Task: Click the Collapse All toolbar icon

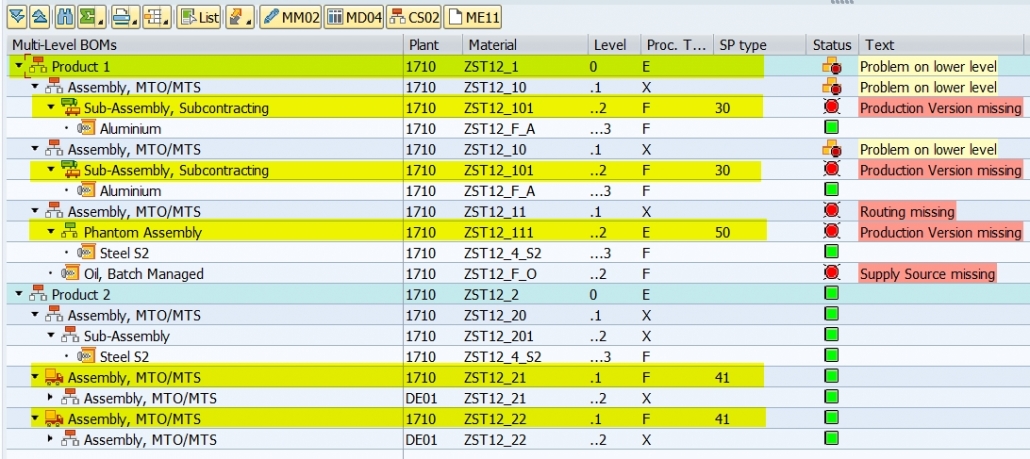Action: coord(39,18)
